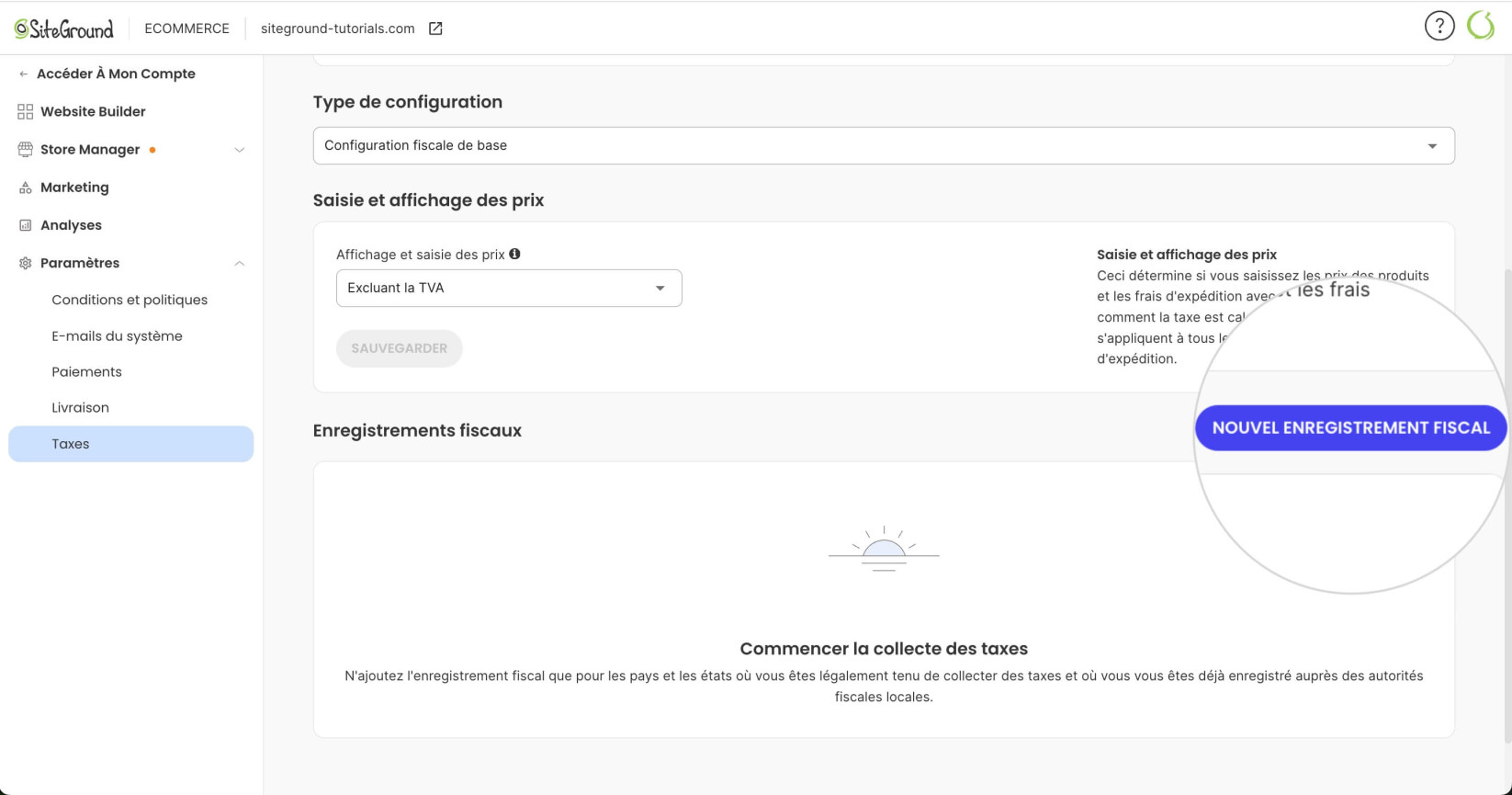The height and width of the screenshot is (795, 1512).
Task: Select the Analyses menu item
Action: point(71,225)
